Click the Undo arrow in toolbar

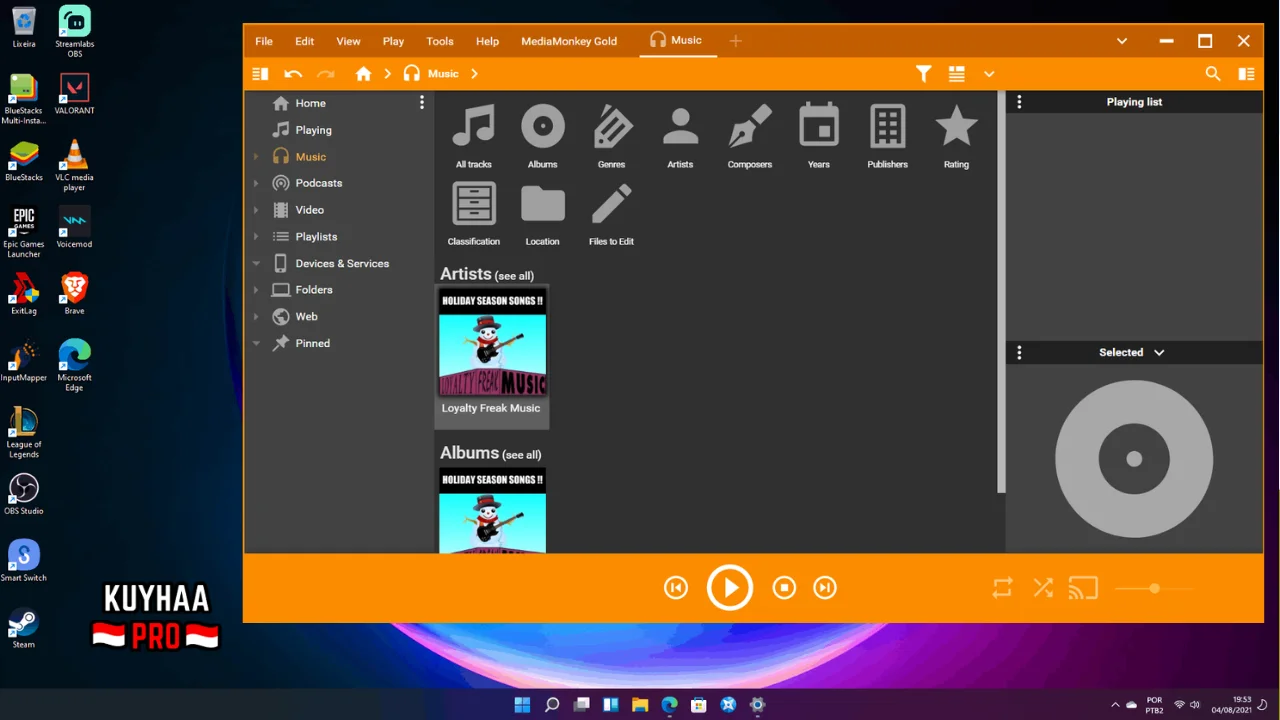click(293, 74)
